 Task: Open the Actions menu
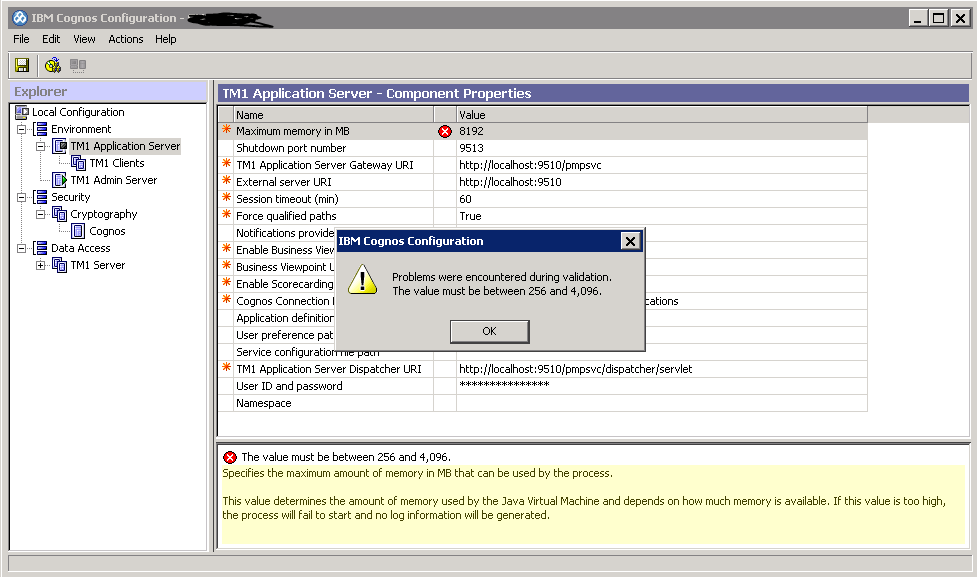click(x=126, y=39)
